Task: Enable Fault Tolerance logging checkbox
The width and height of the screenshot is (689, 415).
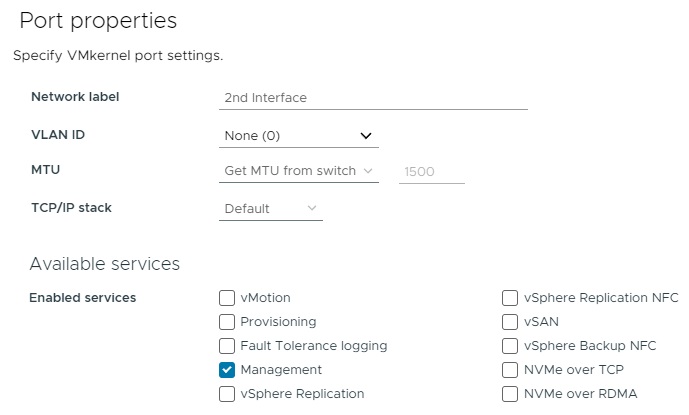Action: pyautogui.click(x=227, y=346)
